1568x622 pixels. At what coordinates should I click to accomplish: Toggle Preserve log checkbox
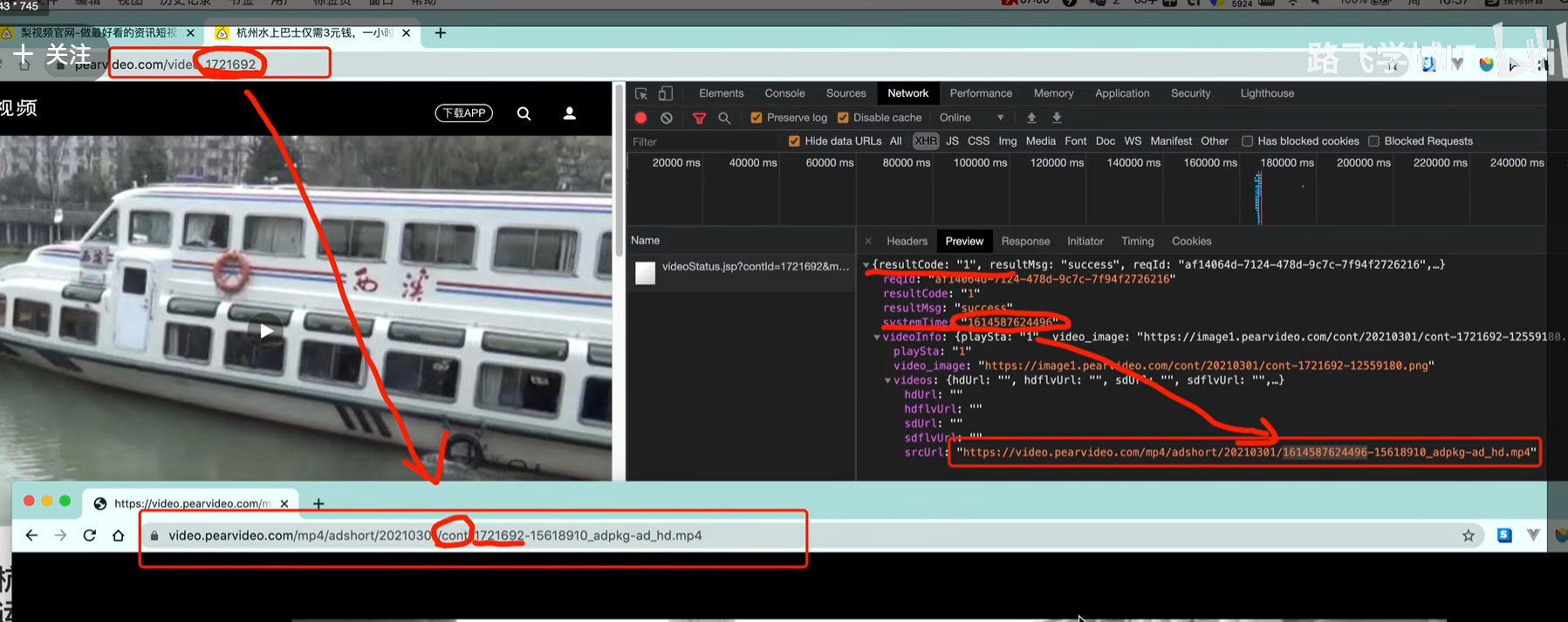pos(757,118)
